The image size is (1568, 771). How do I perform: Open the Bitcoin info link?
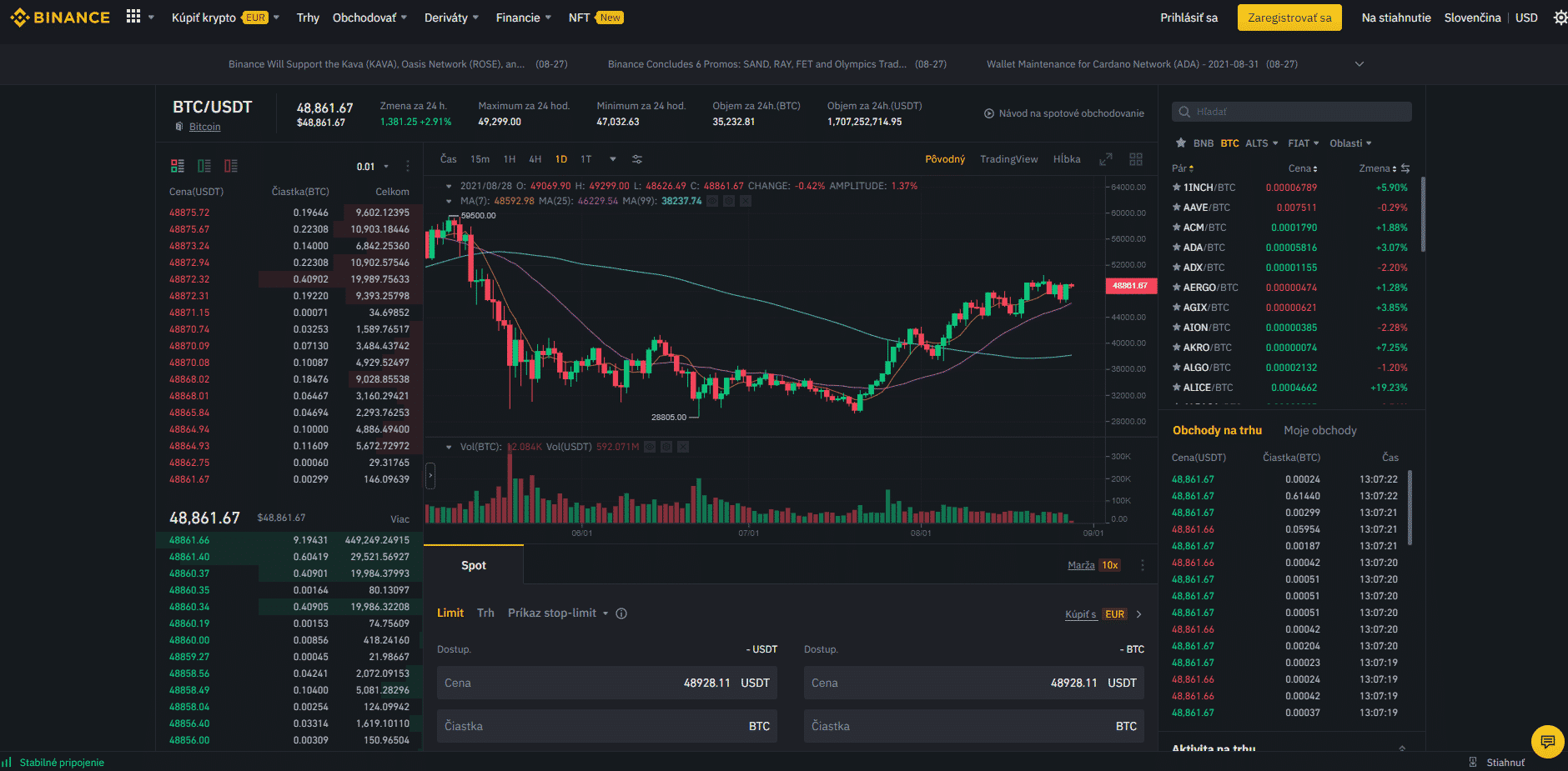point(204,127)
